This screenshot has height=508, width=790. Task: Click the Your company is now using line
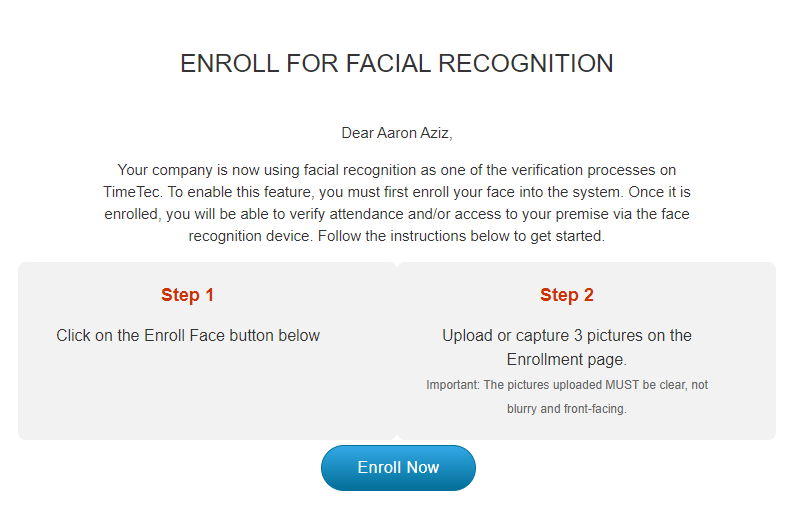(397, 170)
